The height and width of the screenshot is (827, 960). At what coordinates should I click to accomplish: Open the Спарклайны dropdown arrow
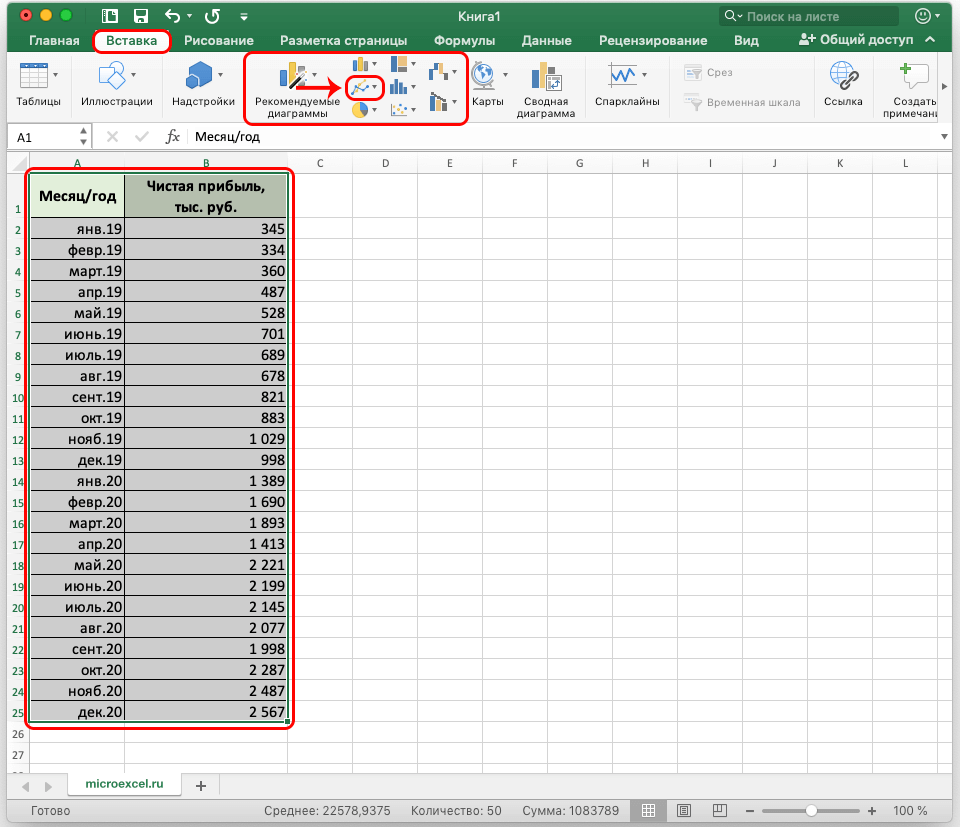645,75
